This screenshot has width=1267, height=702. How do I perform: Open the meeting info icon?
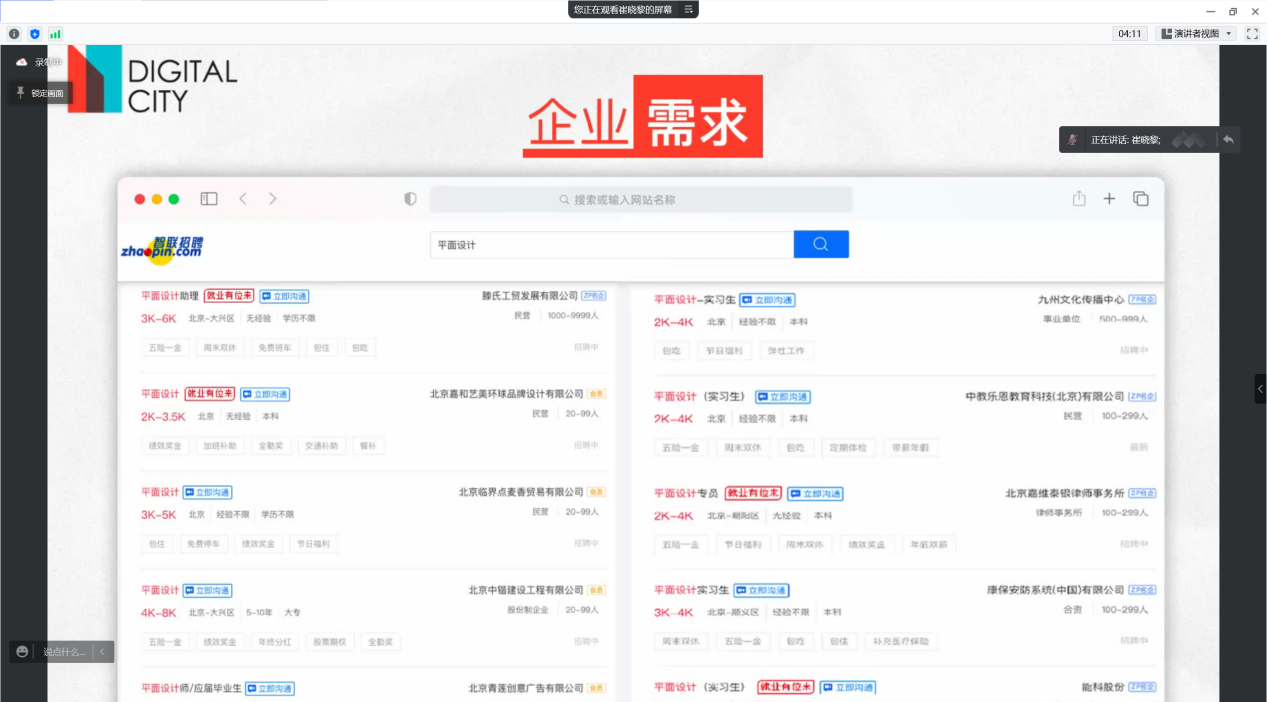(14, 33)
